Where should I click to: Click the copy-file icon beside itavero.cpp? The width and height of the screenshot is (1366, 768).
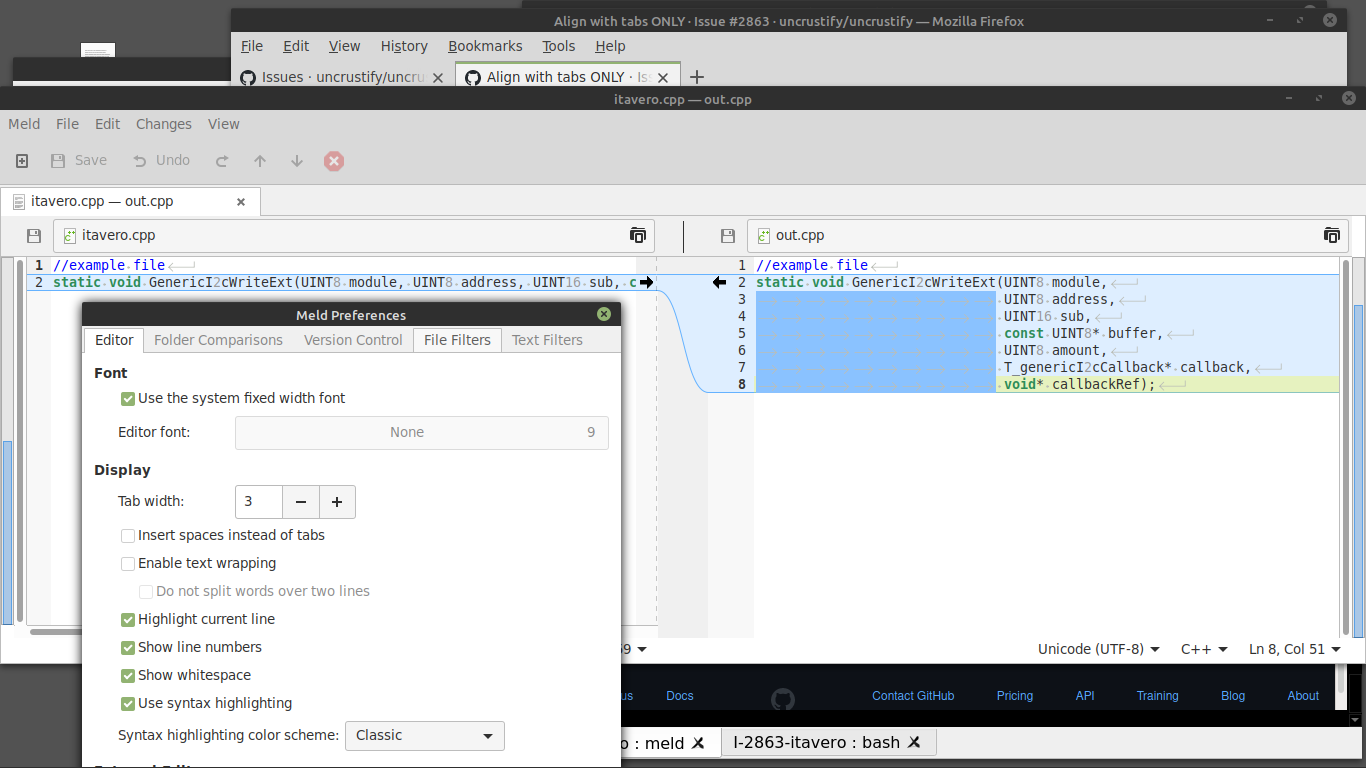click(x=638, y=235)
